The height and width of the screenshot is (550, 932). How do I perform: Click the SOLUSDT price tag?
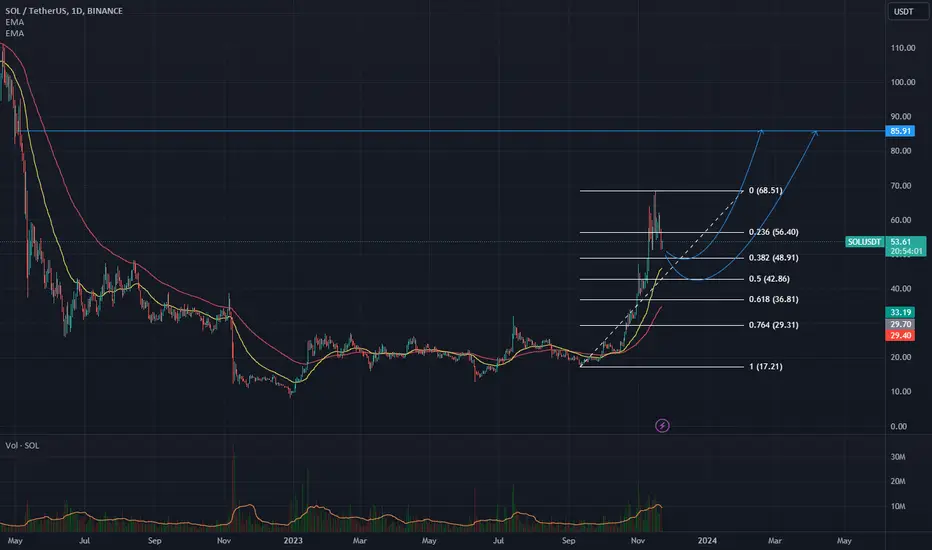[864, 242]
